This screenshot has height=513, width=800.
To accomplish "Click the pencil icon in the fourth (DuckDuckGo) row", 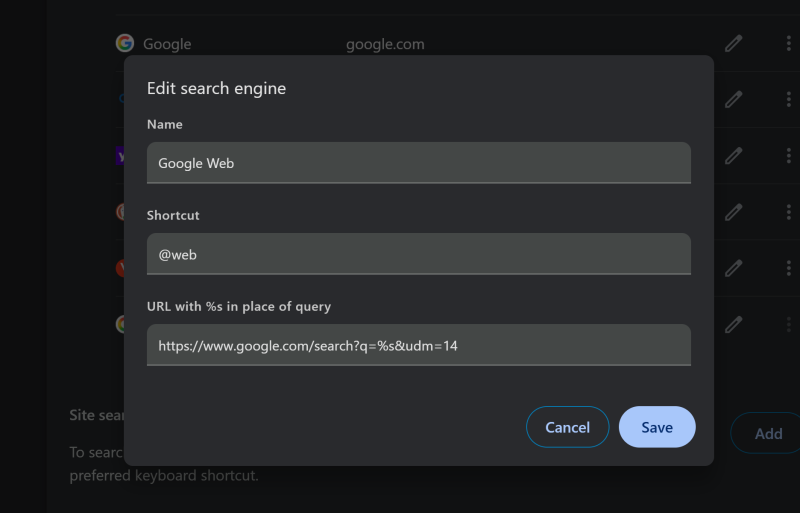I will (x=733, y=212).
